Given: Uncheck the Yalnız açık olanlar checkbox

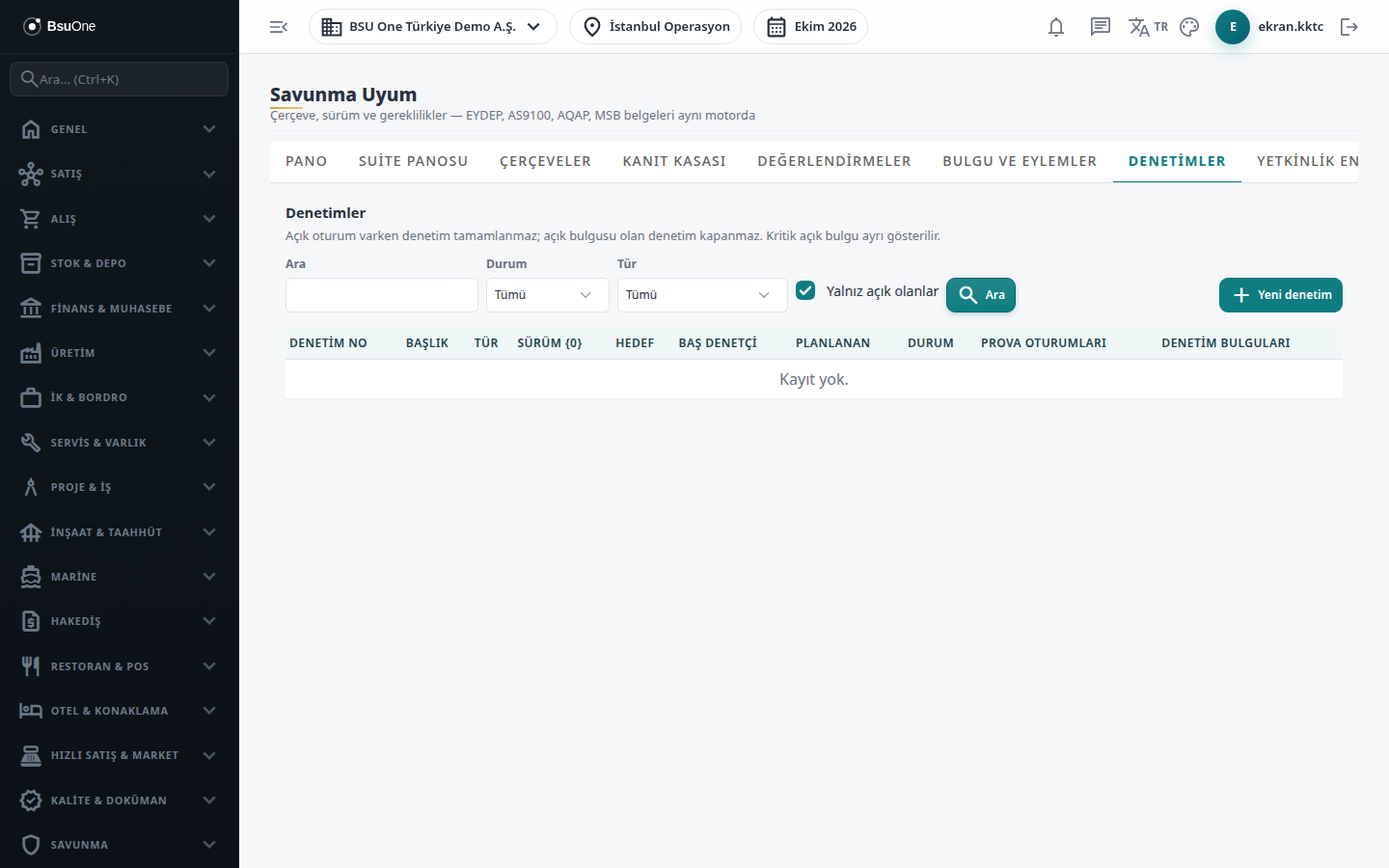Looking at the screenshot, I should click(805, 290).
